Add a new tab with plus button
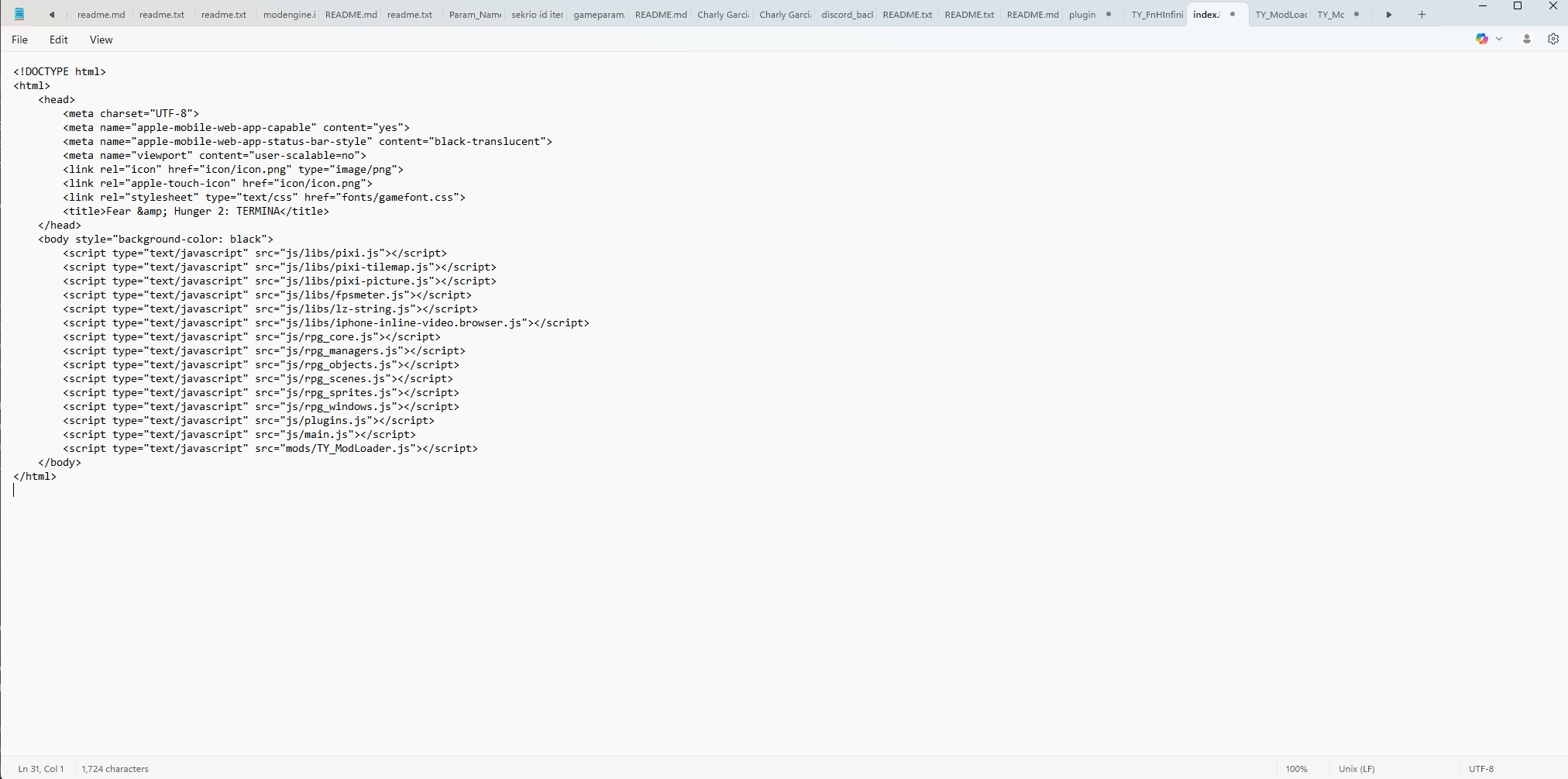Viewport: 1568px width, 779px height. (1422, 14)
